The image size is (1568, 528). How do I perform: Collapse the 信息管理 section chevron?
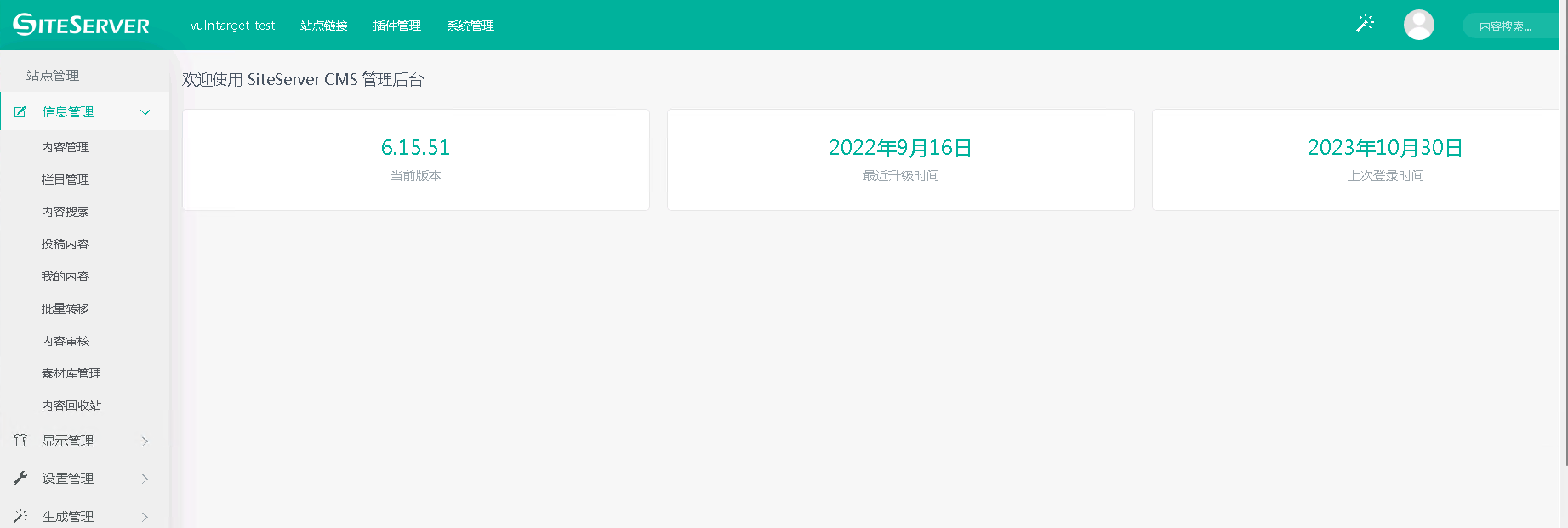[x=145, y=112]
